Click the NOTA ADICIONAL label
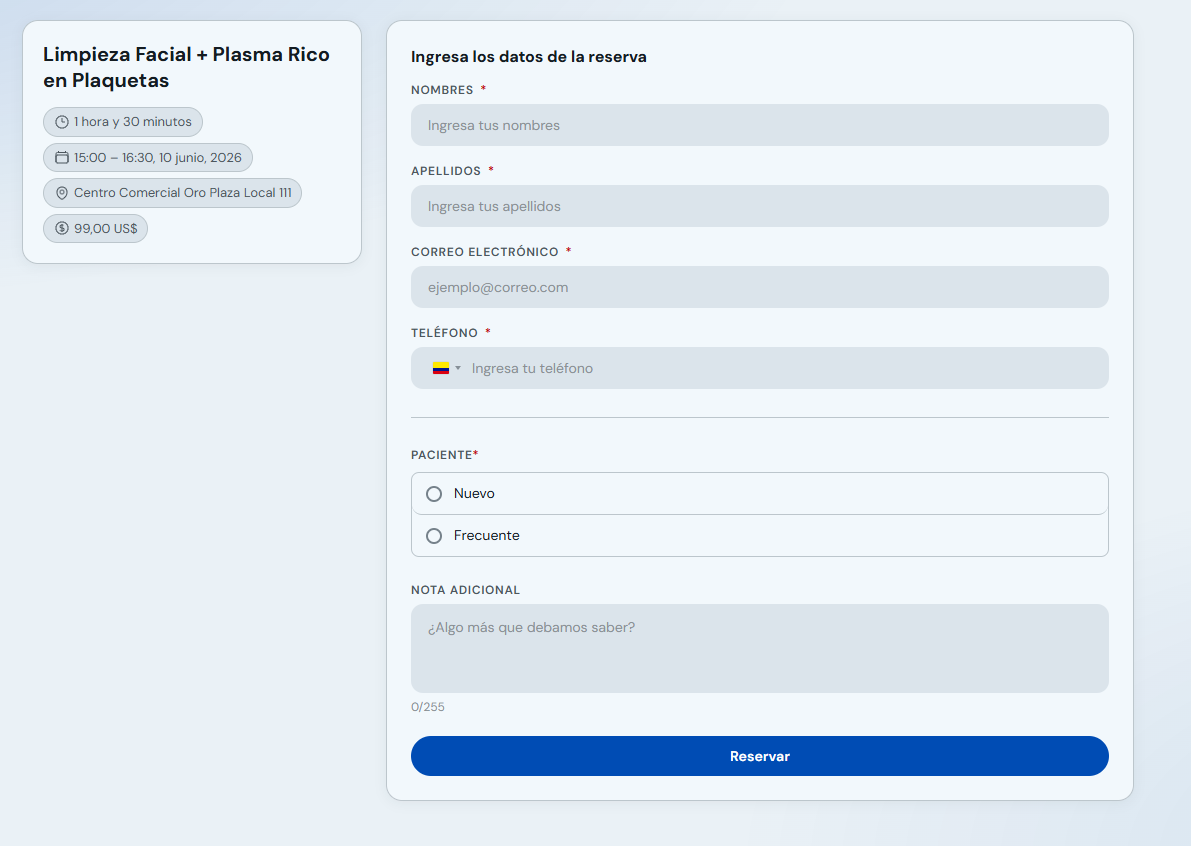Viewport: 1191px width, 846px height. tap(466, 590)
